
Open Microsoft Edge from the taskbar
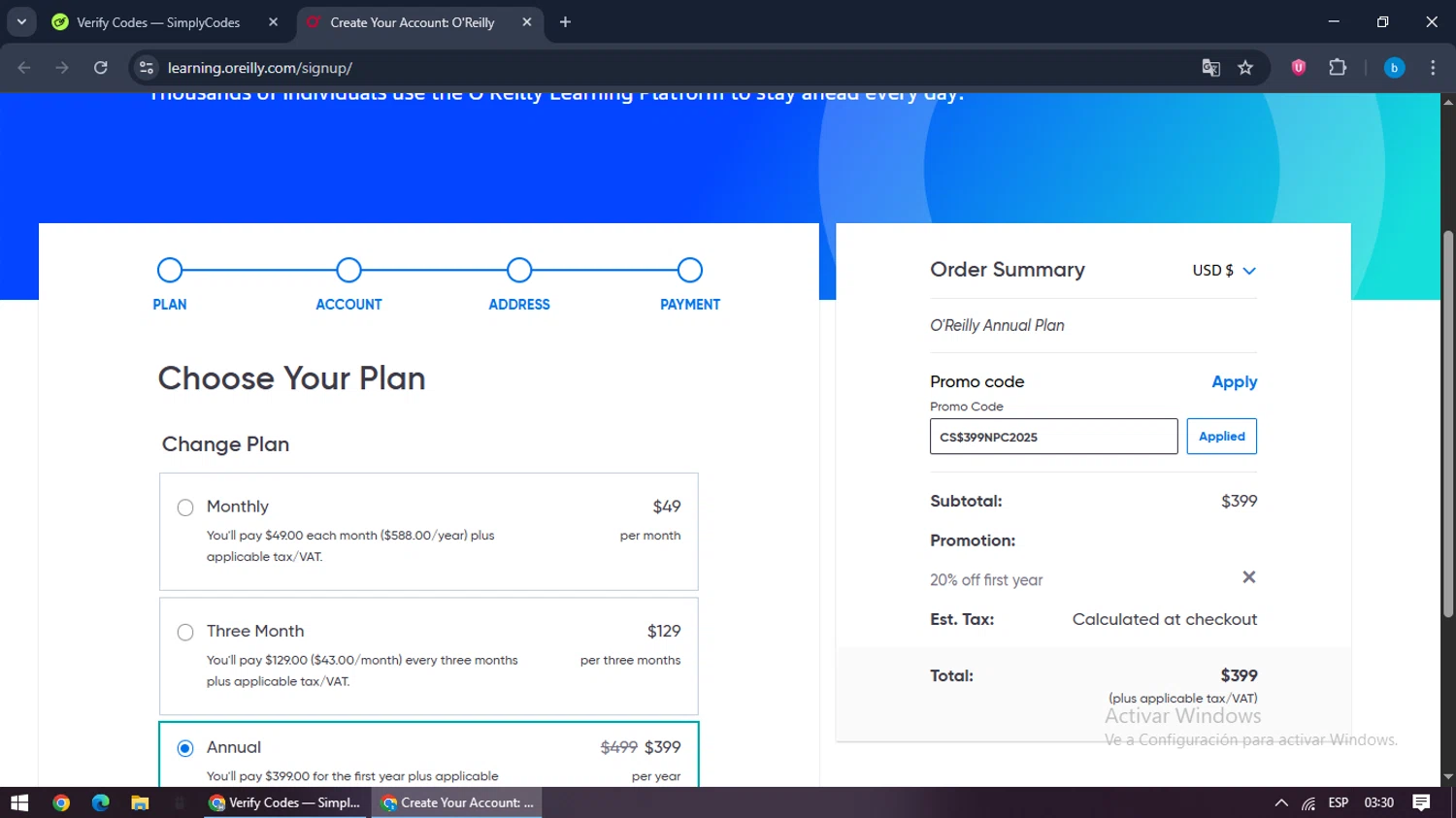coord(101,802)
